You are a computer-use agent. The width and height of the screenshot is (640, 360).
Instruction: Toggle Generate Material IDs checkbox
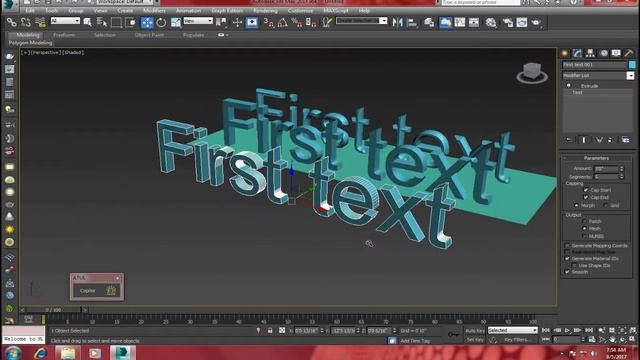[567, 259]
